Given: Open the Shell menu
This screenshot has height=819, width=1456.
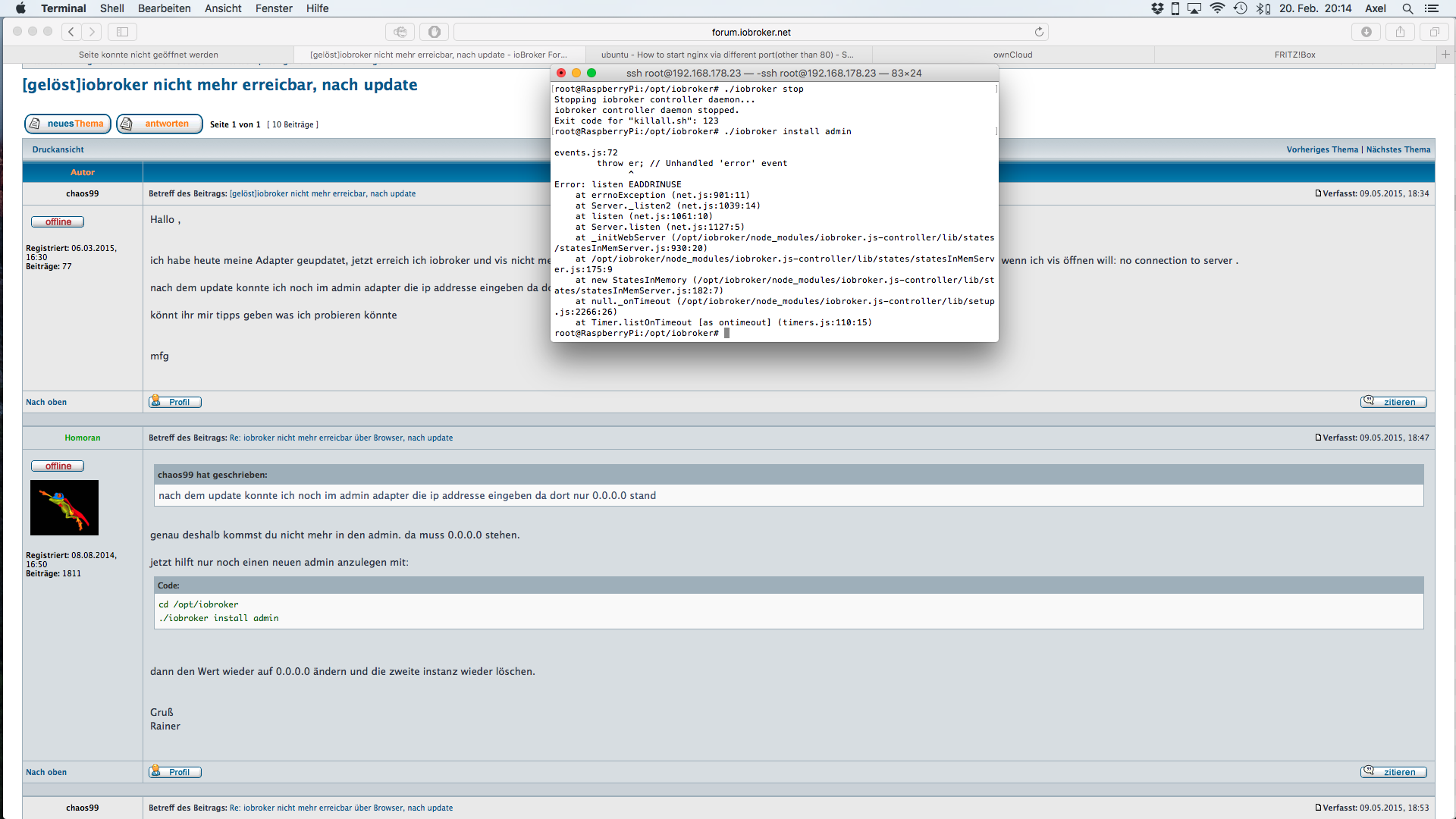Looking at the screenshot, I should 111,8.
